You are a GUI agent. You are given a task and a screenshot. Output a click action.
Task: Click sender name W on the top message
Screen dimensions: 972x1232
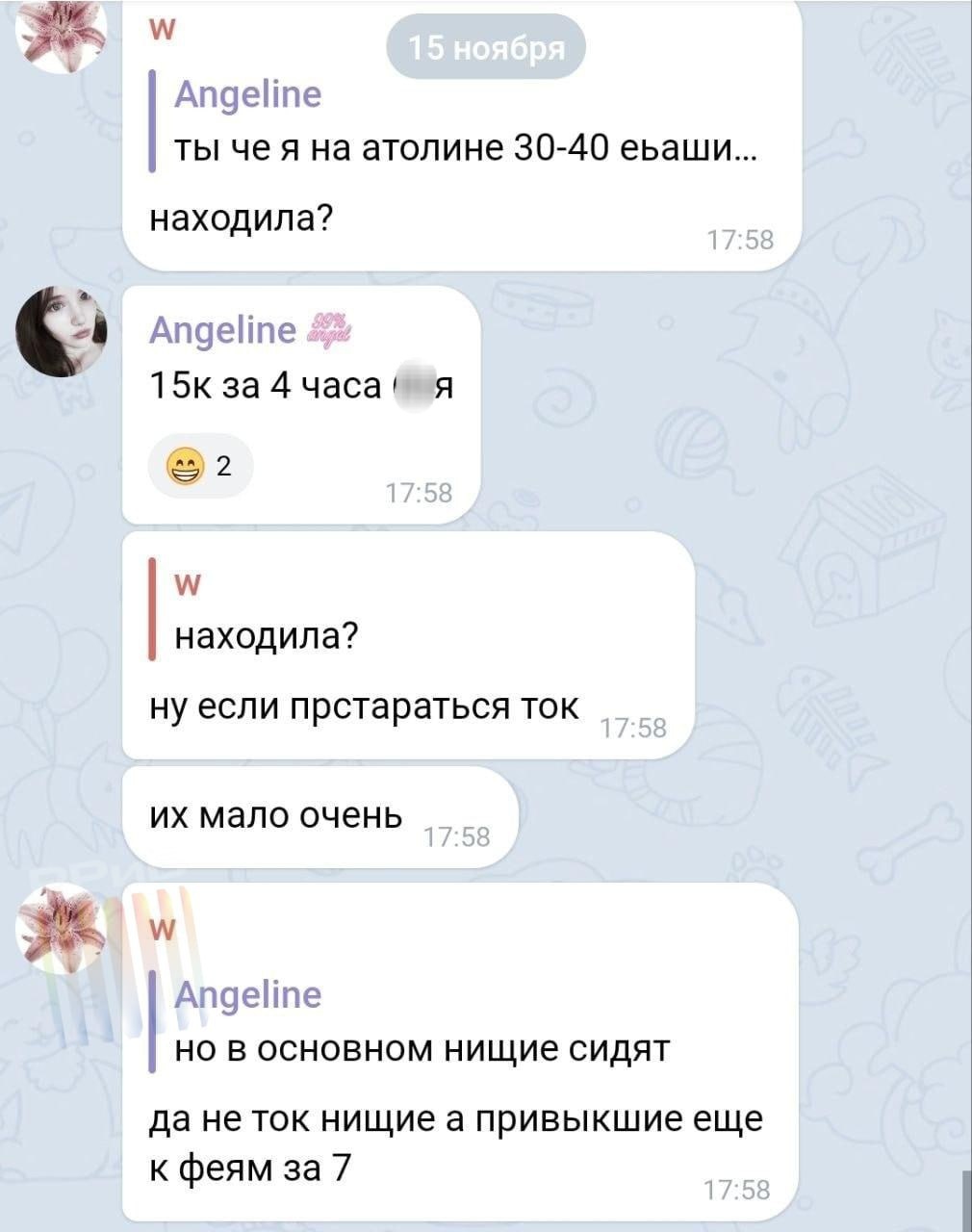point(164,31)
